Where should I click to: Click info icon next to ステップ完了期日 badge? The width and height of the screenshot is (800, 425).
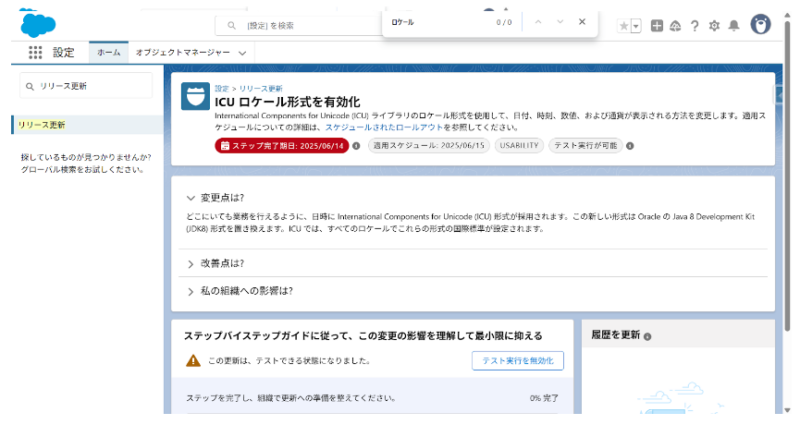tap(356, 146)
